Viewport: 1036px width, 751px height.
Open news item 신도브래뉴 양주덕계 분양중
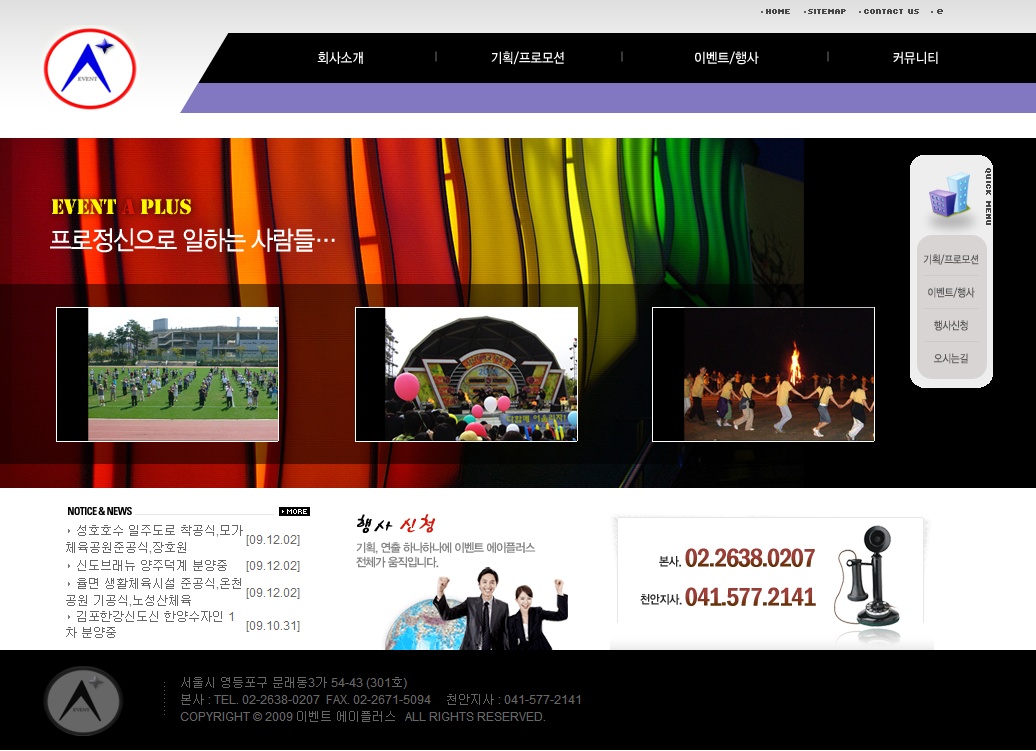click(x=152, y=565)
